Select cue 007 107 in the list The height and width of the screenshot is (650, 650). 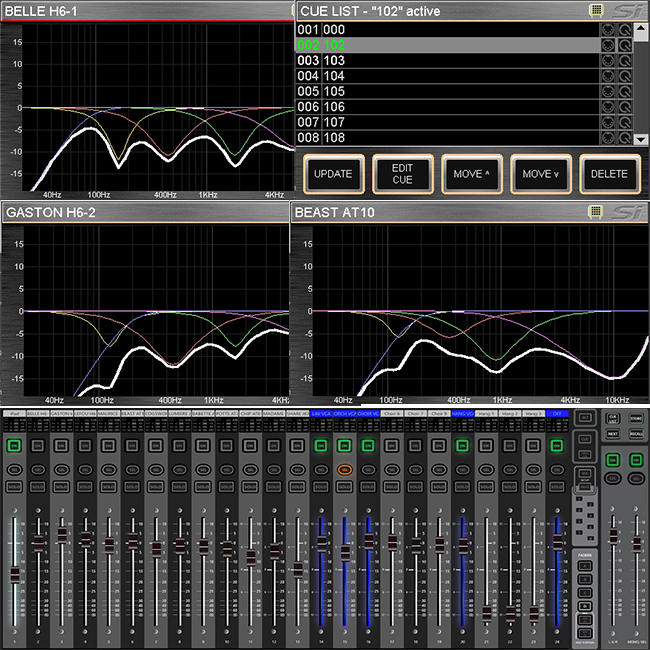point(448,122)
